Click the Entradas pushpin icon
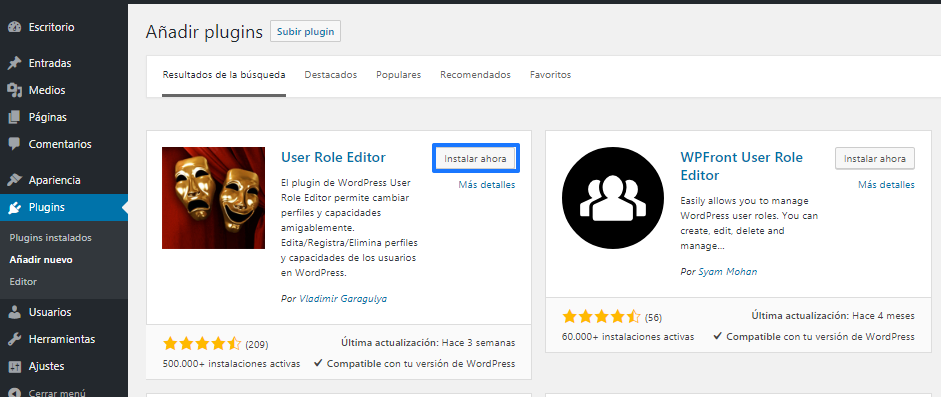941x397 pixels. click(14, 63)
